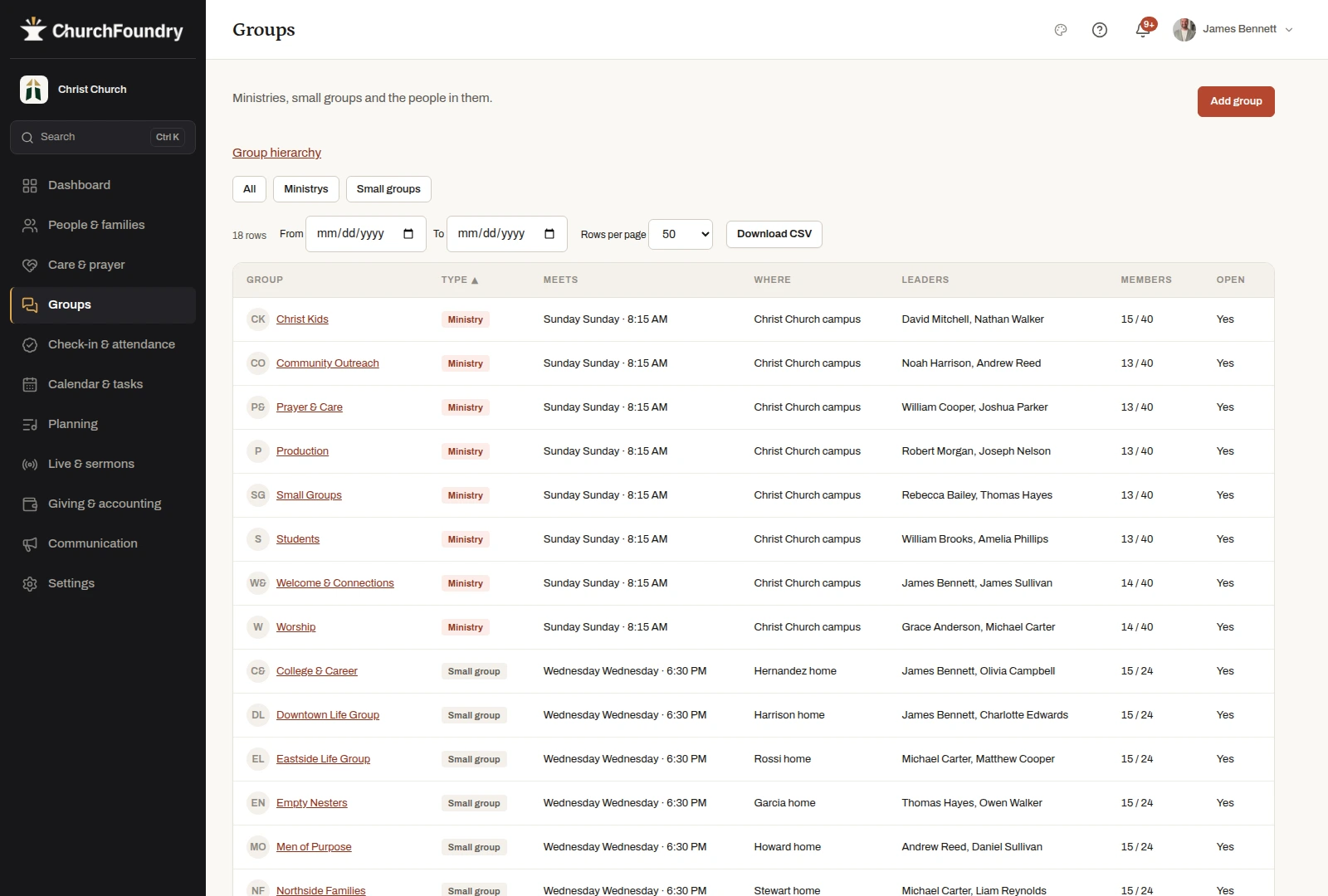The height and width of the screenshot is (896, 1328).
Task: Open Groups in the sidebar
Action: pyautogui.click(x=103, y=305)
